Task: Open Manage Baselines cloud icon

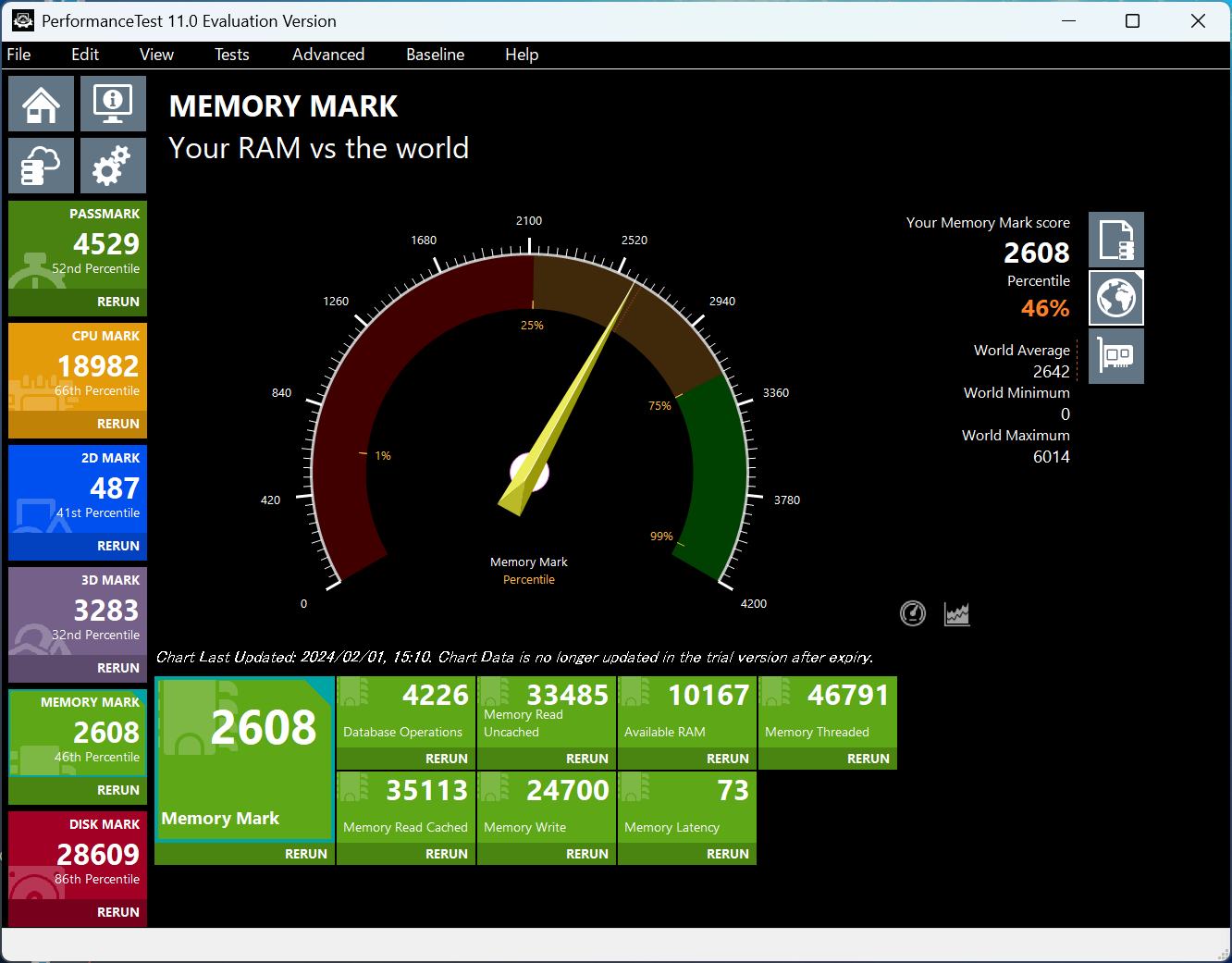Action: tap(41, 165)
